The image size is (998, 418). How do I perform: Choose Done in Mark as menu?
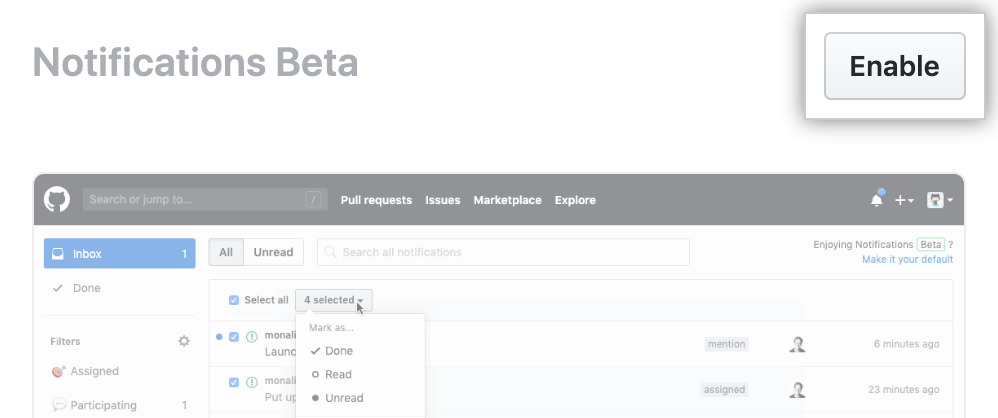point(338,351)
